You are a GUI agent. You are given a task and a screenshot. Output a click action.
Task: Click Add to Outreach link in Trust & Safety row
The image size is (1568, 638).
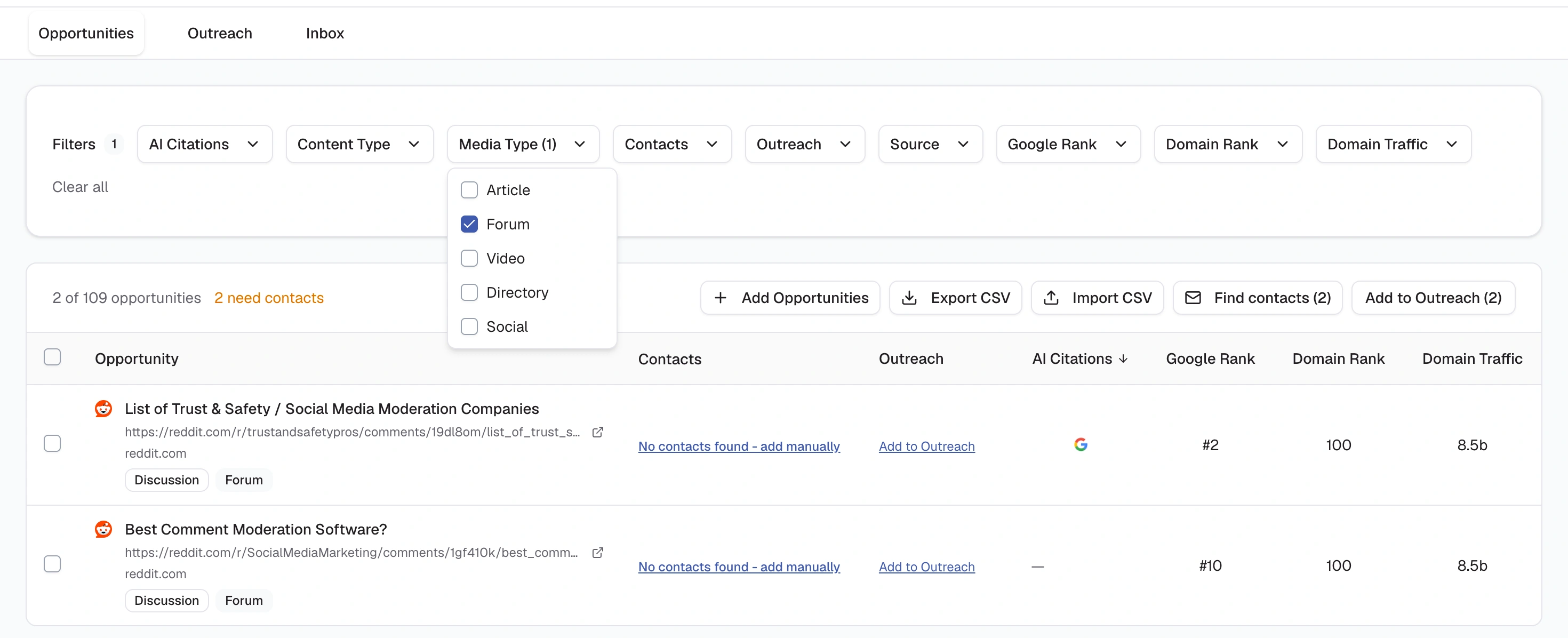[x=926, y=446]
